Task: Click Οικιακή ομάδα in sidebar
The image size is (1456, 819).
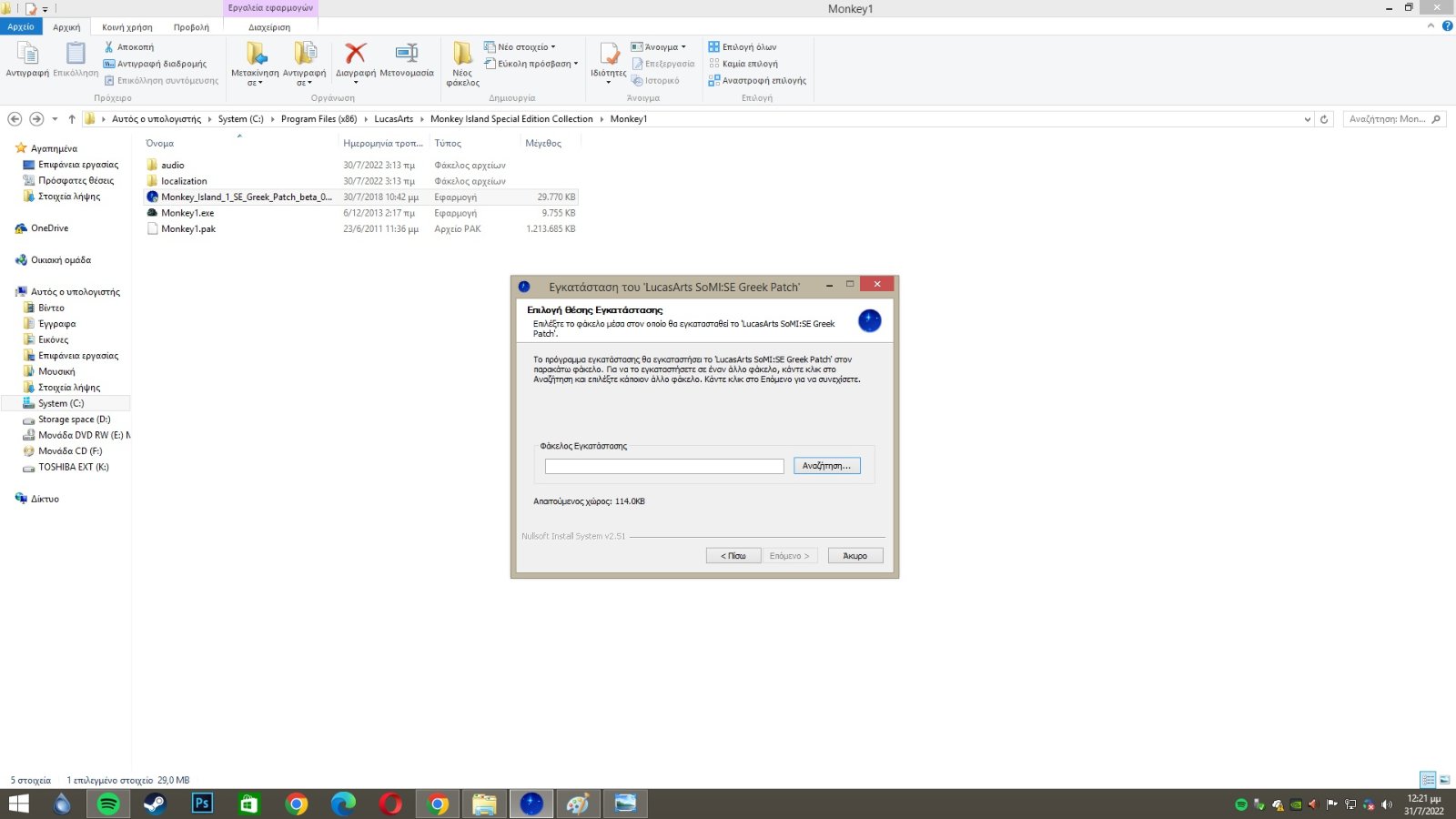Action: pos(60,260)
